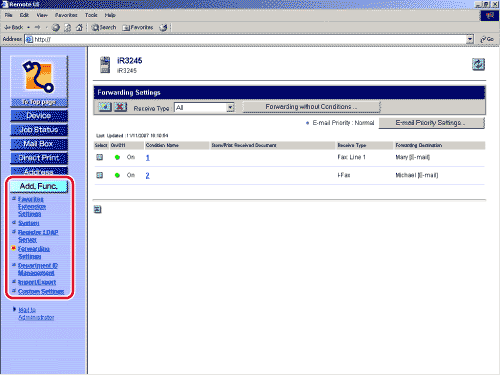Click the Favorites toolbar button
Screen dimensions: 500x375
click(x=138, y=28)
